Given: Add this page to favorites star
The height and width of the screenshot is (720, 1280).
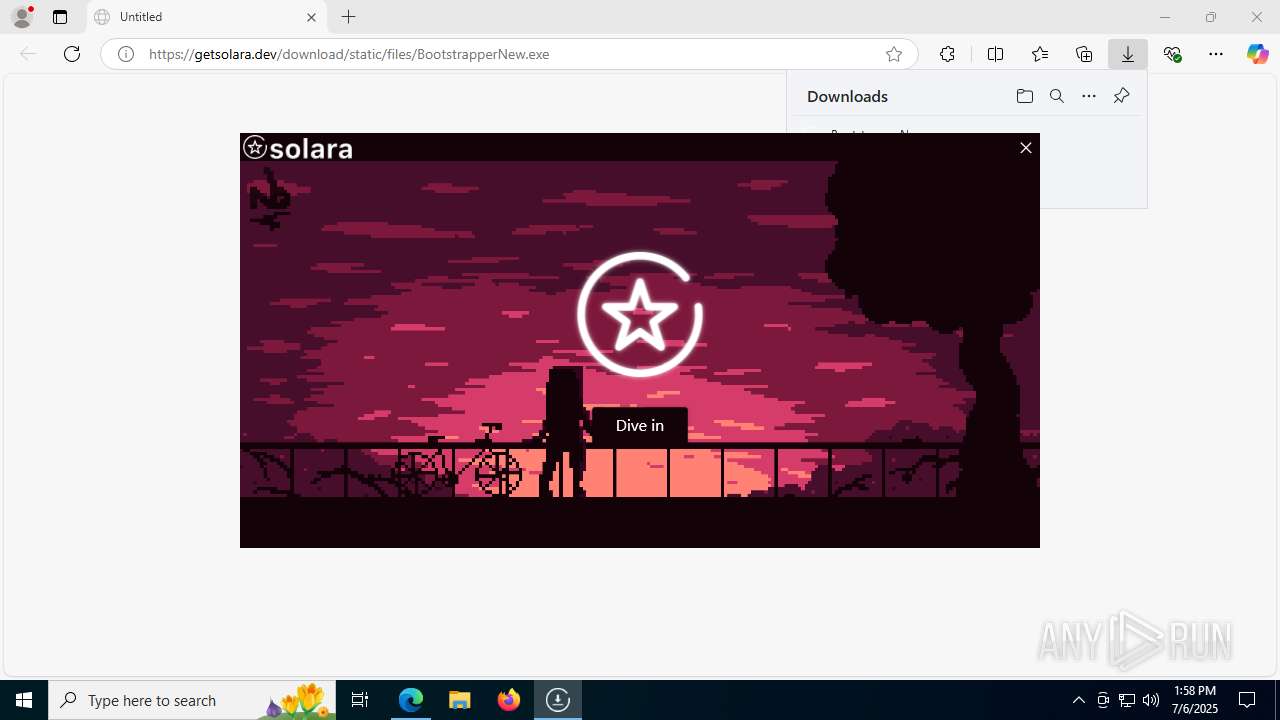Looking at the screenshot, I should [x=894, y=54].
